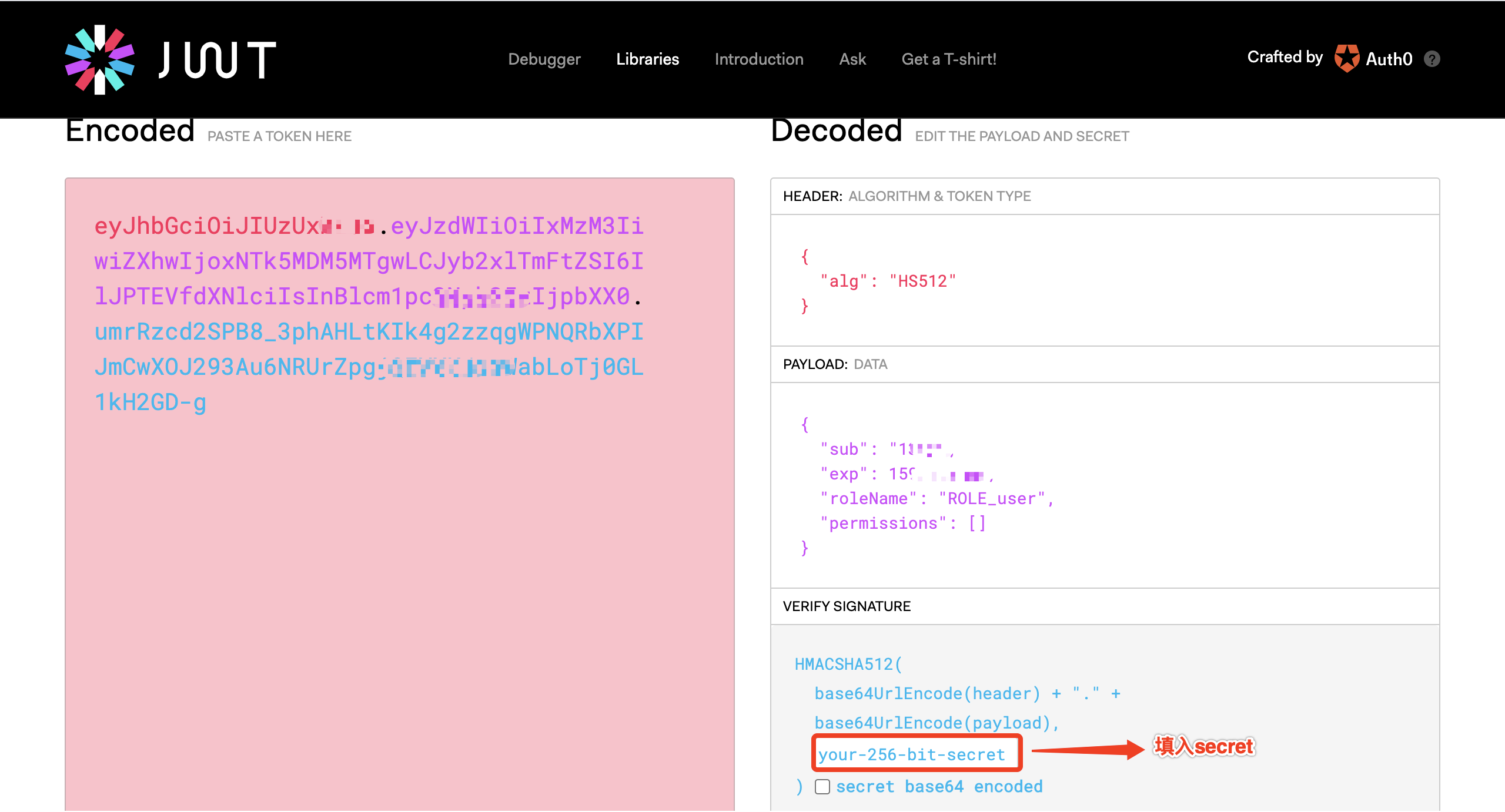Image resolution: width=1505 pixels, height=812 pixels.
Task: Click the Auth0 brand name link
Action: [x=1389, y=59]
